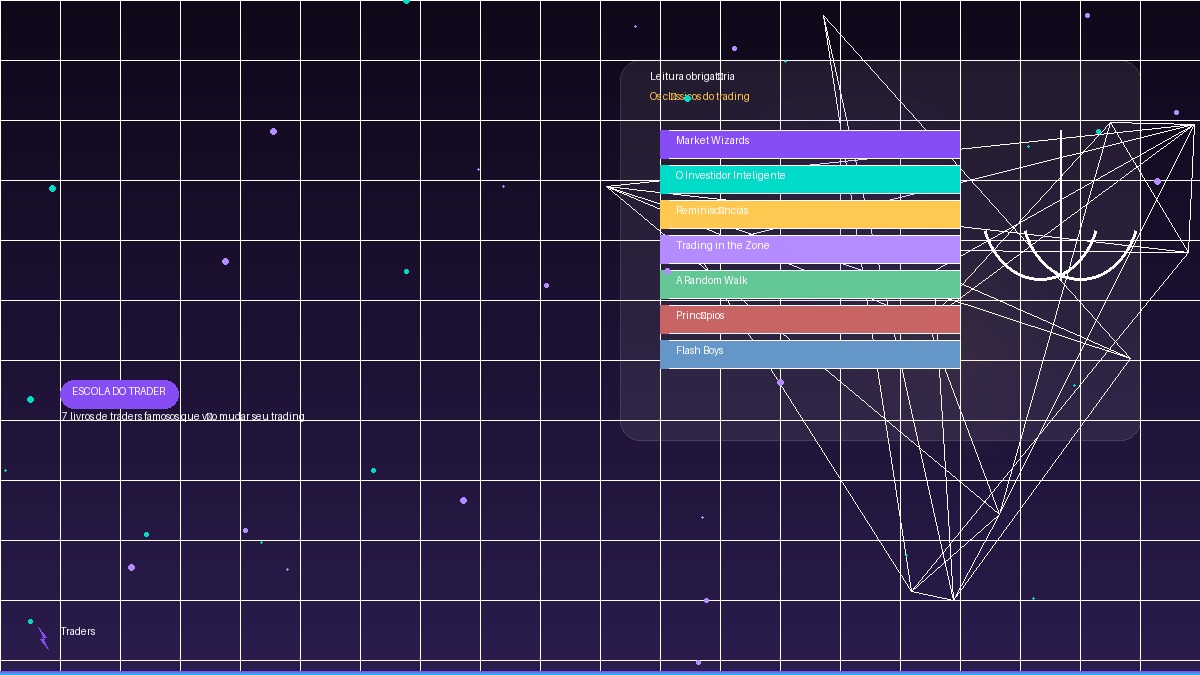Select the O Investidor Inteligente bar
1200x675 pixels.
(x=810, y=179)
